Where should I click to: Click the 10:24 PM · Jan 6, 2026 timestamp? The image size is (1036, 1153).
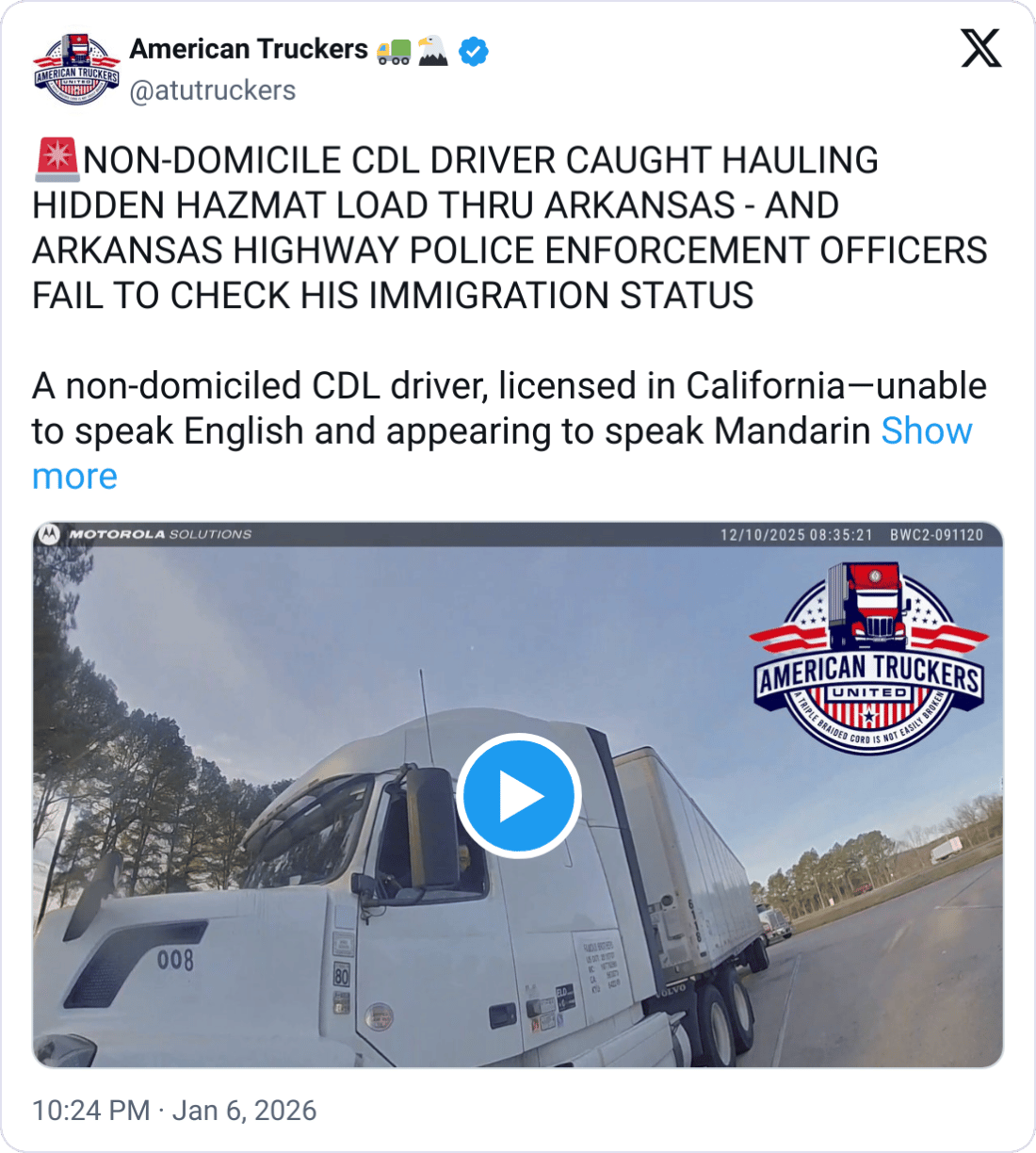(x=174, y=1111)
